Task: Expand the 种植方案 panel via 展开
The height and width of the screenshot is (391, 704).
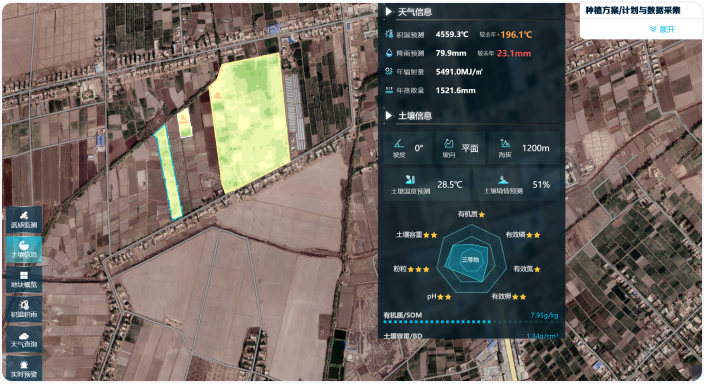Action: 662,29
